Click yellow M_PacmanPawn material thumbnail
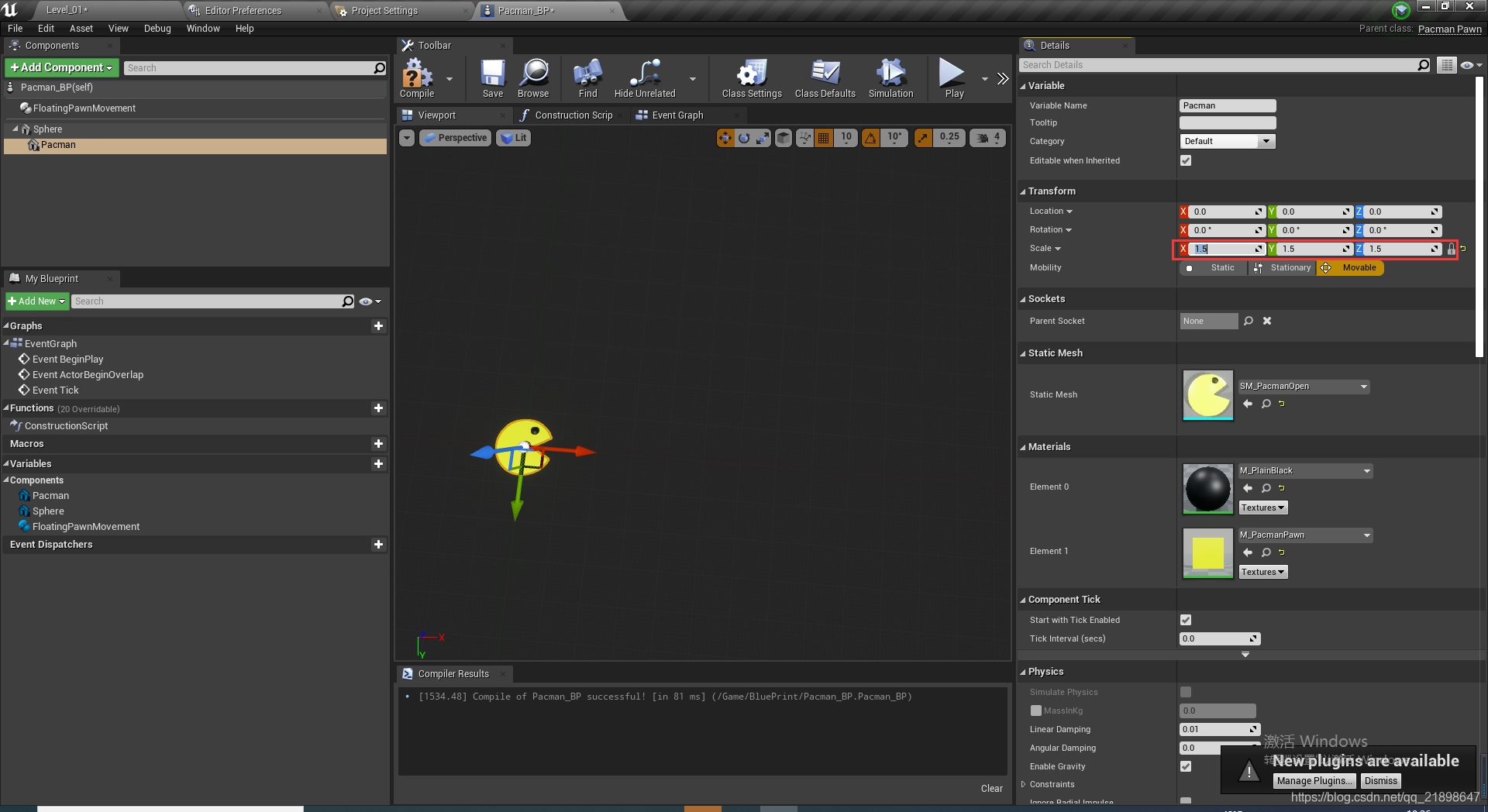This screenshot has width=1488, height=812. 1207,553
